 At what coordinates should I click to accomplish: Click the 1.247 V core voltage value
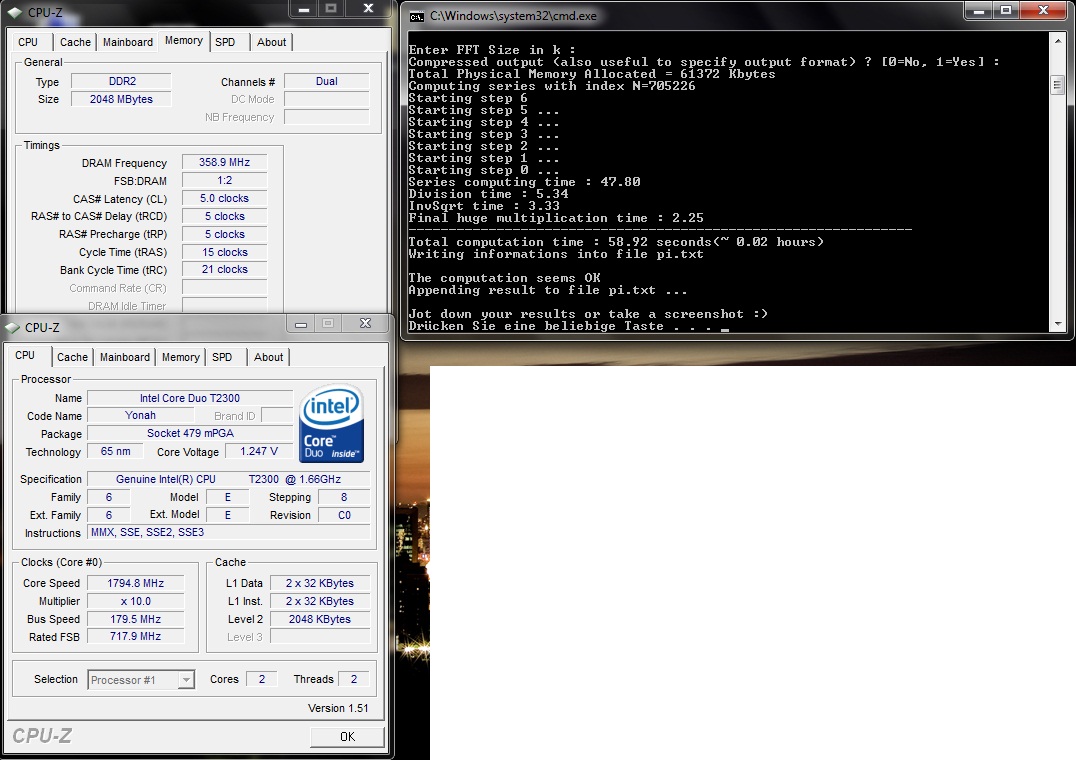coord(259,451)
